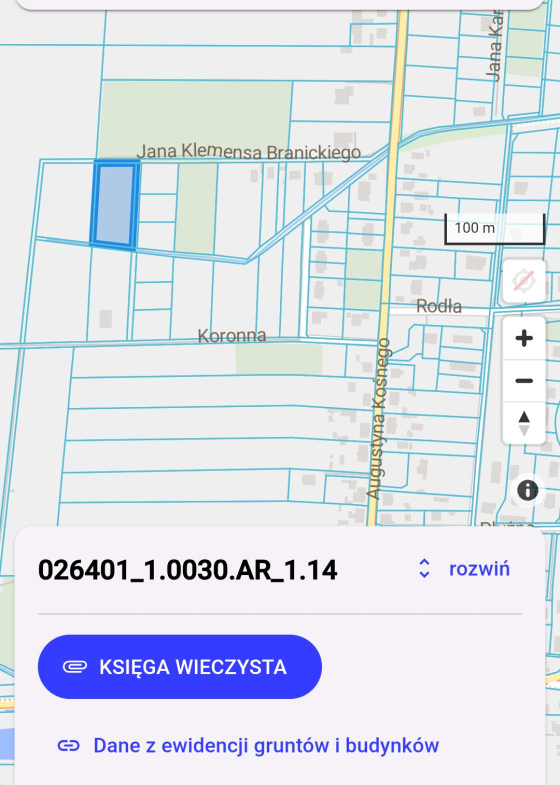Viewport: 560px width, 785px height.
Task: Click the up-down chevrons beside rozwiń
Action: (424, 569)
